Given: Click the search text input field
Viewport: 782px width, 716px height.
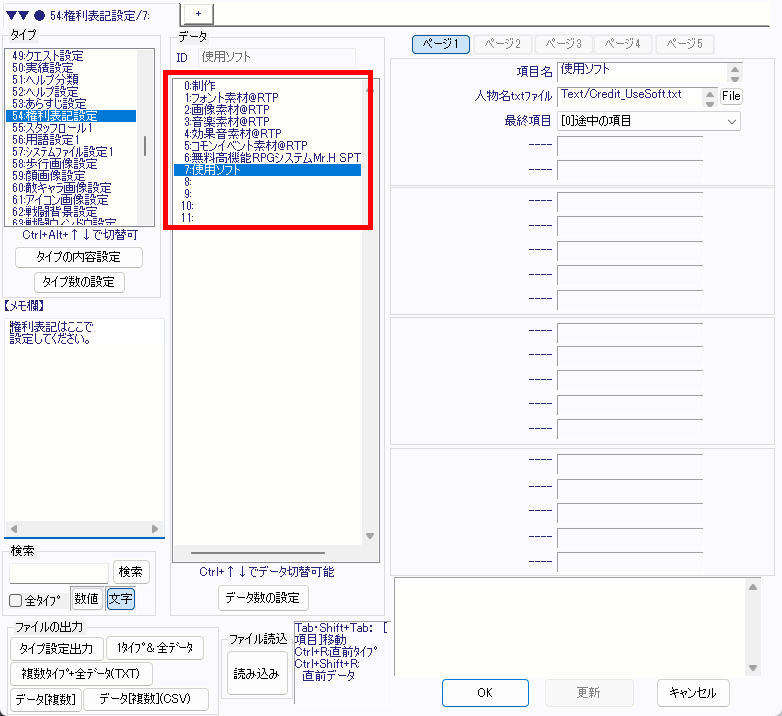Looking at the screenshot, I should (59, 572).
